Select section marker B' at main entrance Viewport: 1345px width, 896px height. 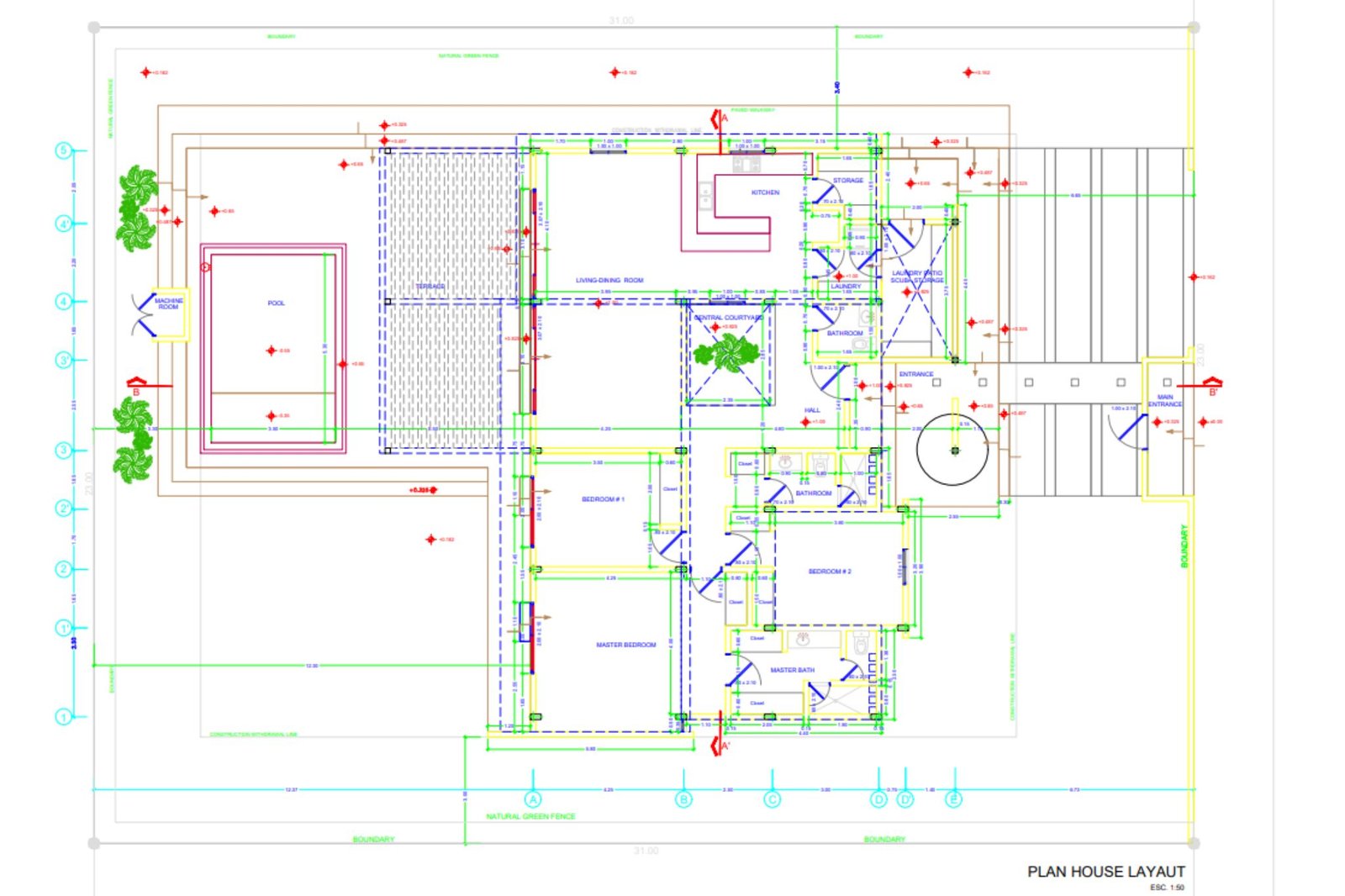pos(1213,387)
